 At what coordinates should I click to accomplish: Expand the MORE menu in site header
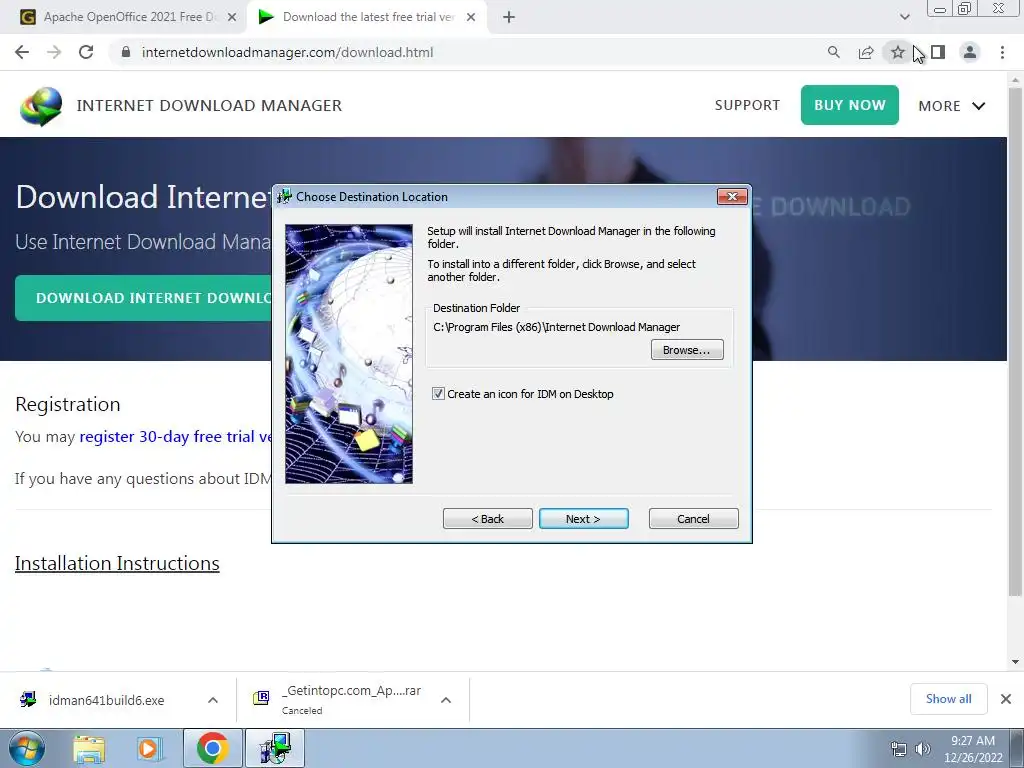click(x=952, y=106)
